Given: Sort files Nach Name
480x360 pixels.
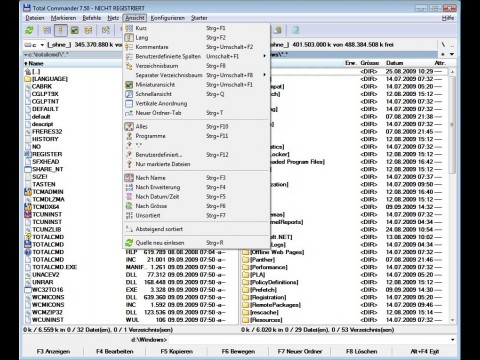Looking at the screenshot, I should (x=196, y=178).
